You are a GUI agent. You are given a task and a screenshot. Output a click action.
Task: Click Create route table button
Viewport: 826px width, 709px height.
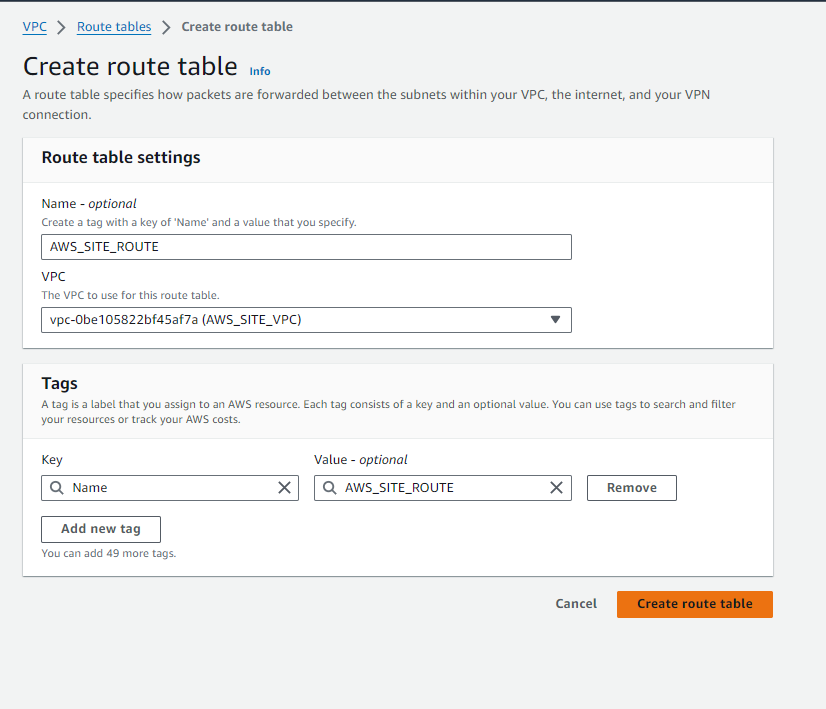coord(695,604)
